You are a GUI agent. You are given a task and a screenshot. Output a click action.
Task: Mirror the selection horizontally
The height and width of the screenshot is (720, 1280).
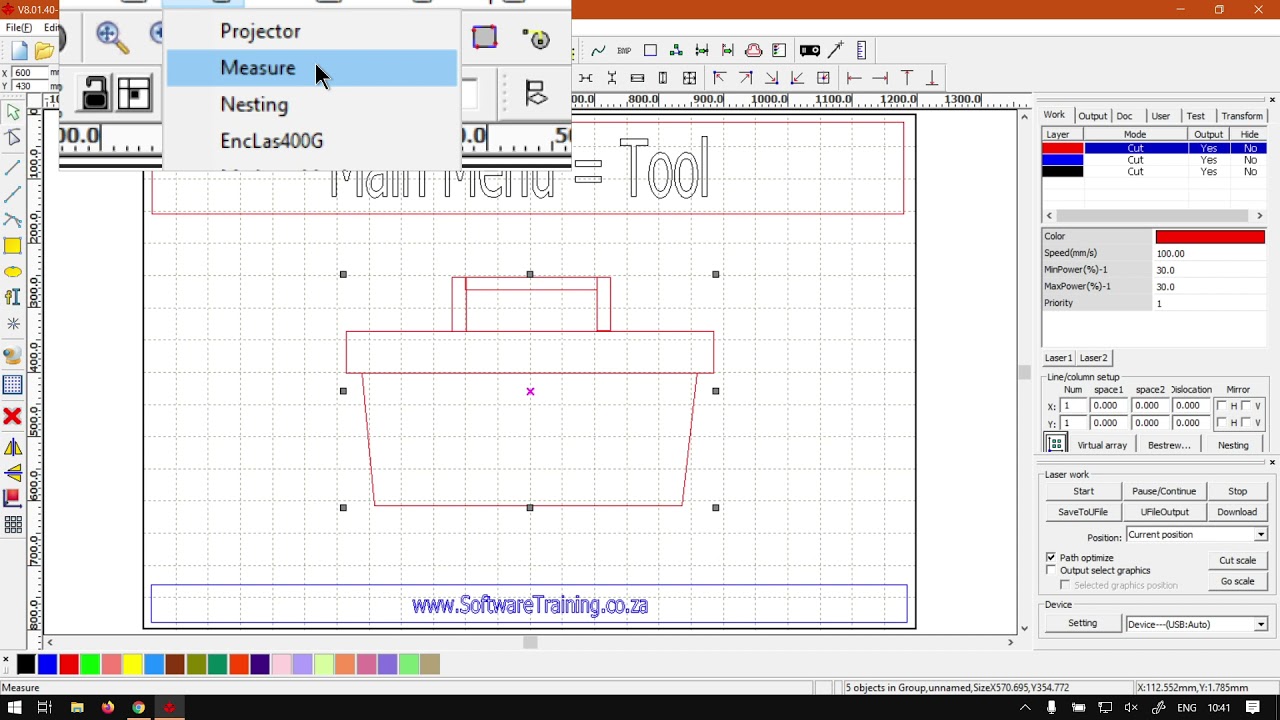click(x=13, y=447)
